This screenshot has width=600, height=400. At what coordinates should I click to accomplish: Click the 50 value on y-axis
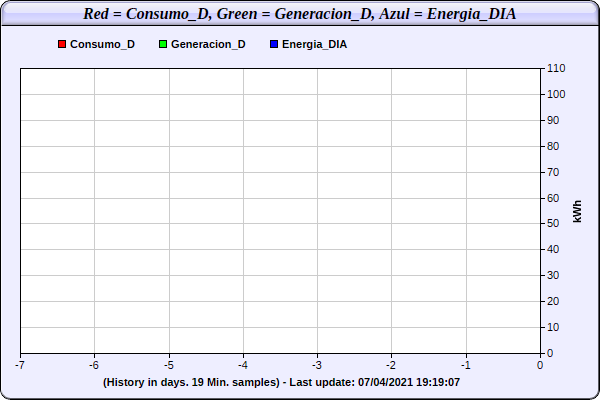[x=553, y=223]
